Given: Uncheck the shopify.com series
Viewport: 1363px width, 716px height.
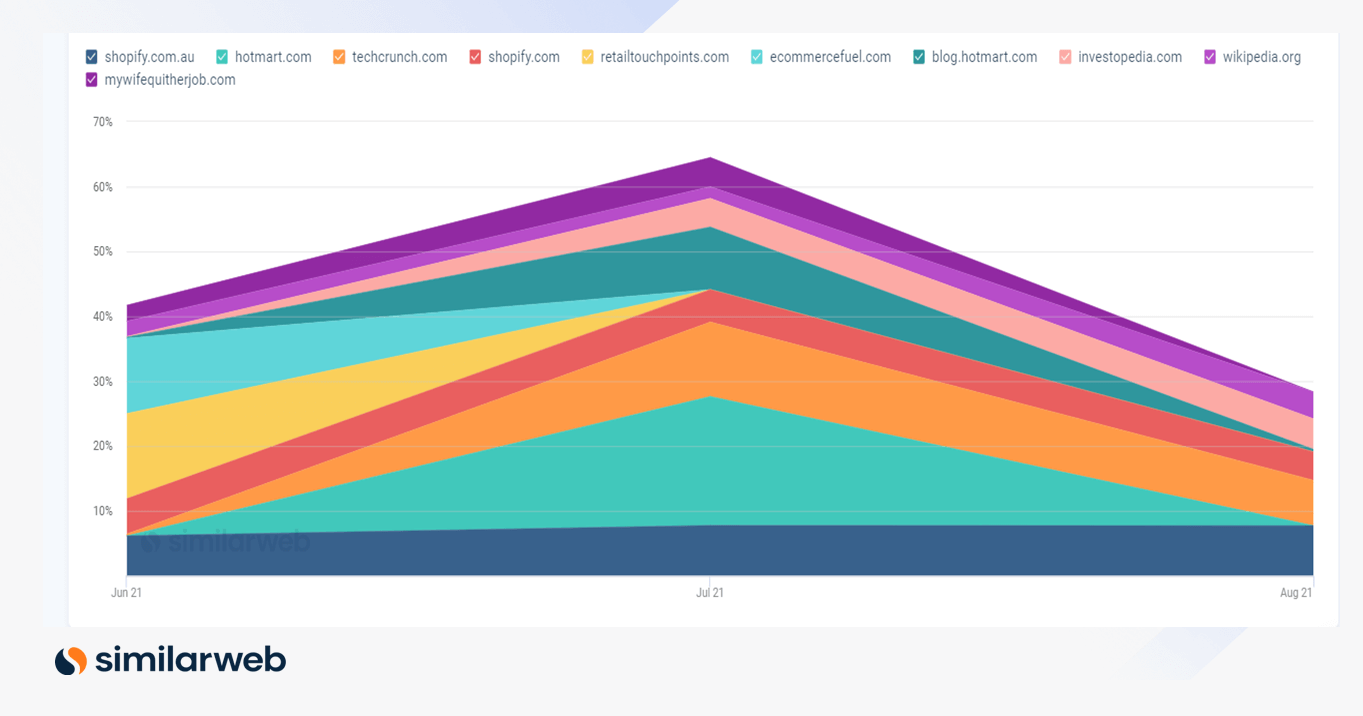Looking at the screenshot, I should tap(475, 57).
